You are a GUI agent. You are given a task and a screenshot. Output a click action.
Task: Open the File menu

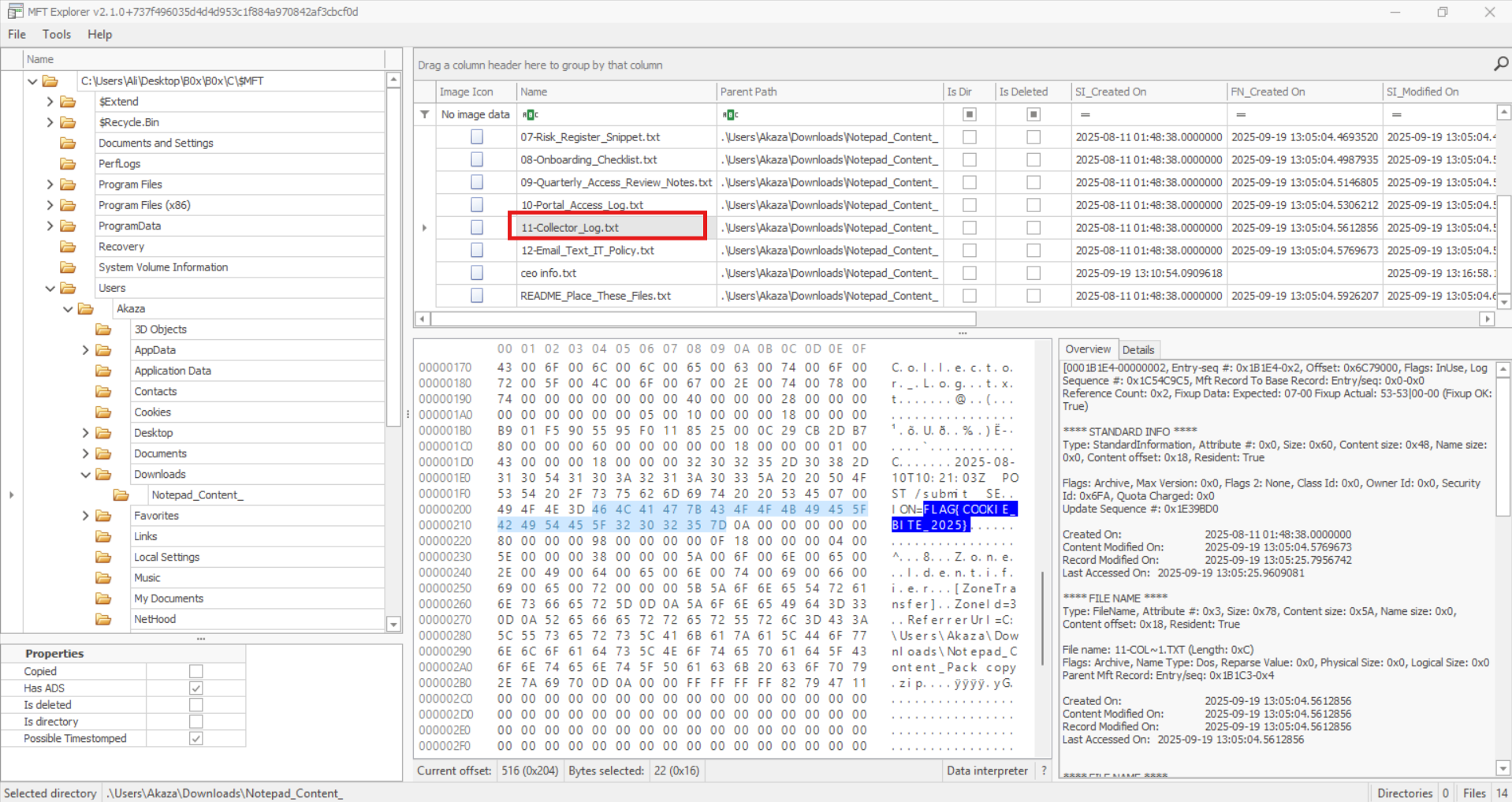click(17, 34)
